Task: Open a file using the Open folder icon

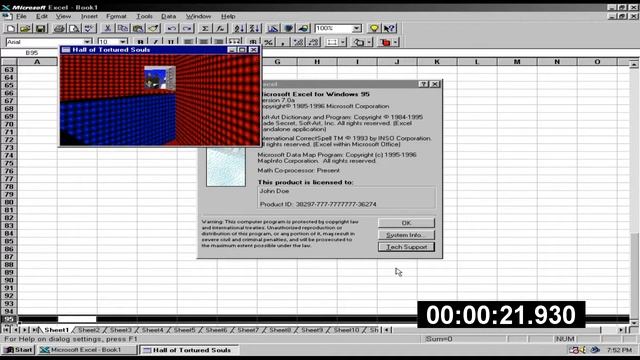Action: click(25, 28)
